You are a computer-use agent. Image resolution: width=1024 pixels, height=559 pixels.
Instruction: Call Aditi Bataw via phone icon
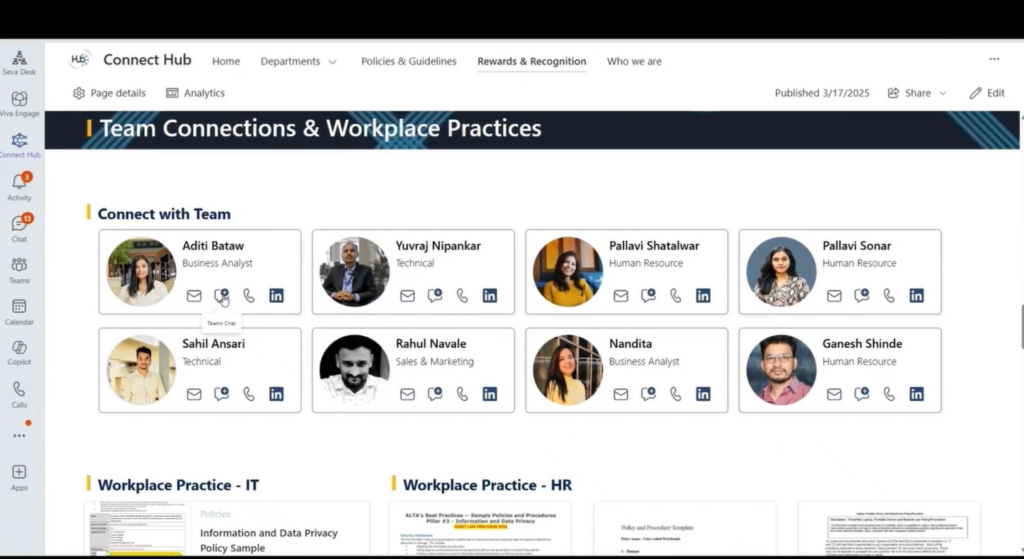[x=249, y=296]
